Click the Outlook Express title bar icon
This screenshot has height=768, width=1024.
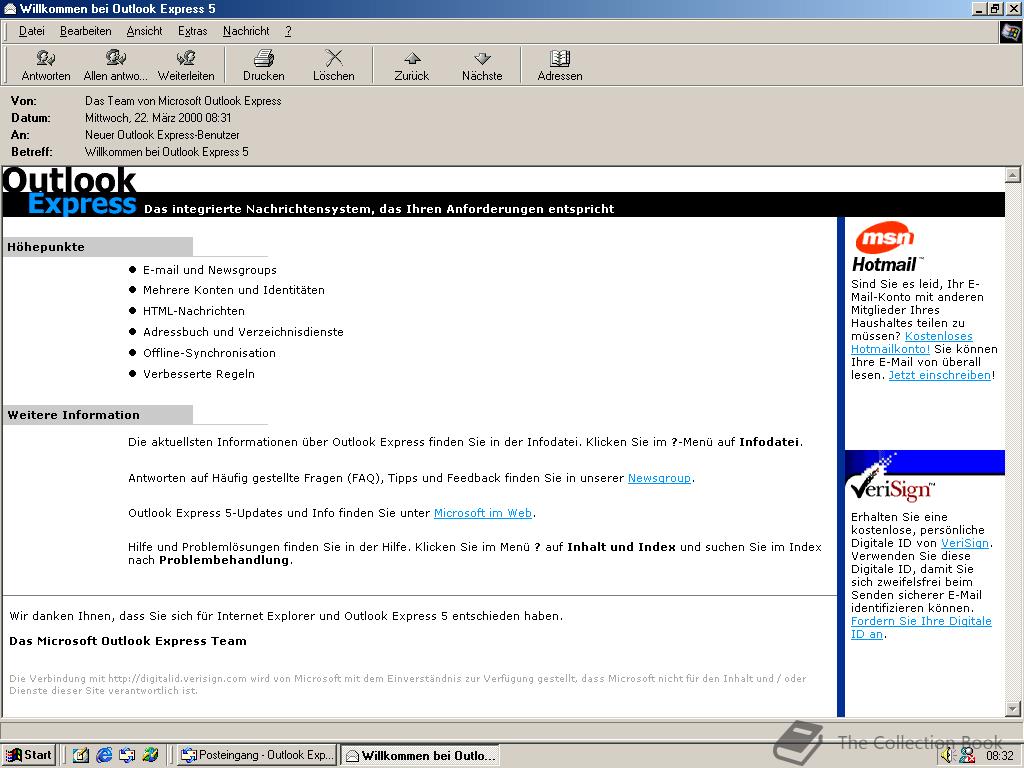click(x=10, y=8)
